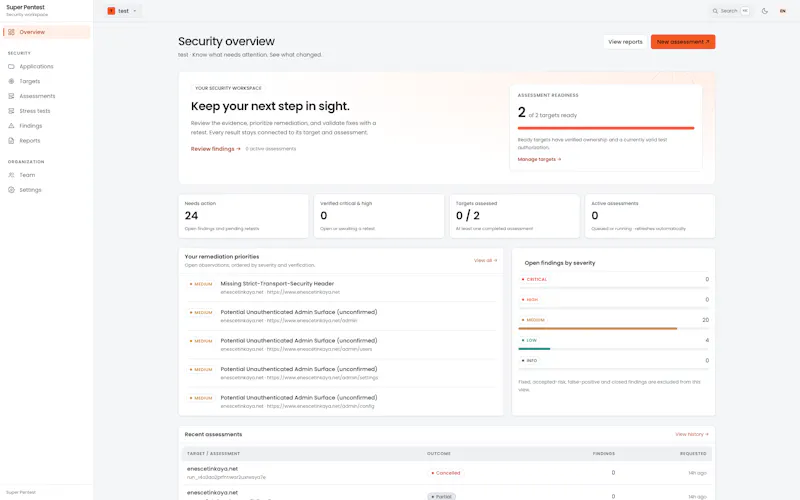Open the EN language selector
The width and height of the screenshot is (800, 500).
783,11
